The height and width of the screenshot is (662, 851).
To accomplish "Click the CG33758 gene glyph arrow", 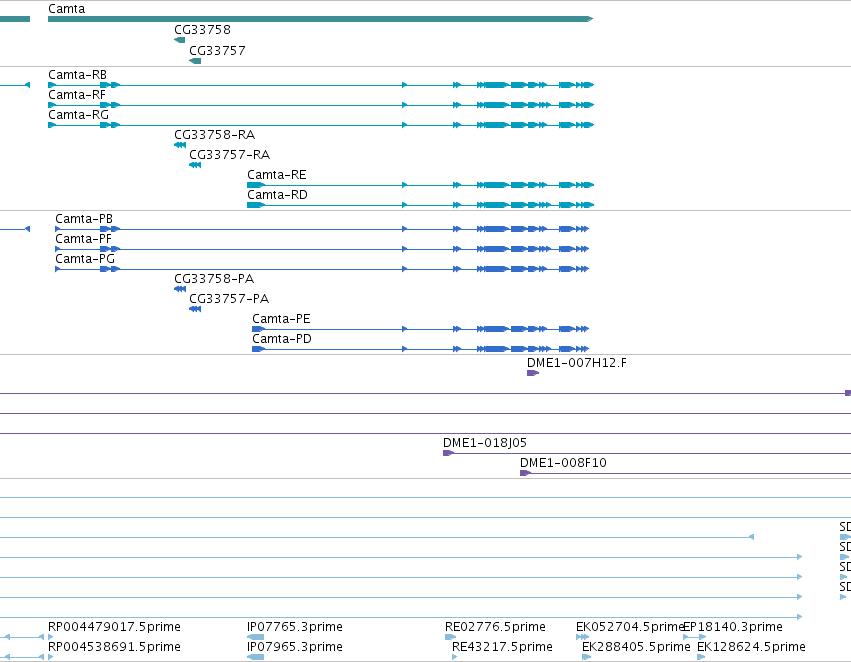I will [180, 40].
